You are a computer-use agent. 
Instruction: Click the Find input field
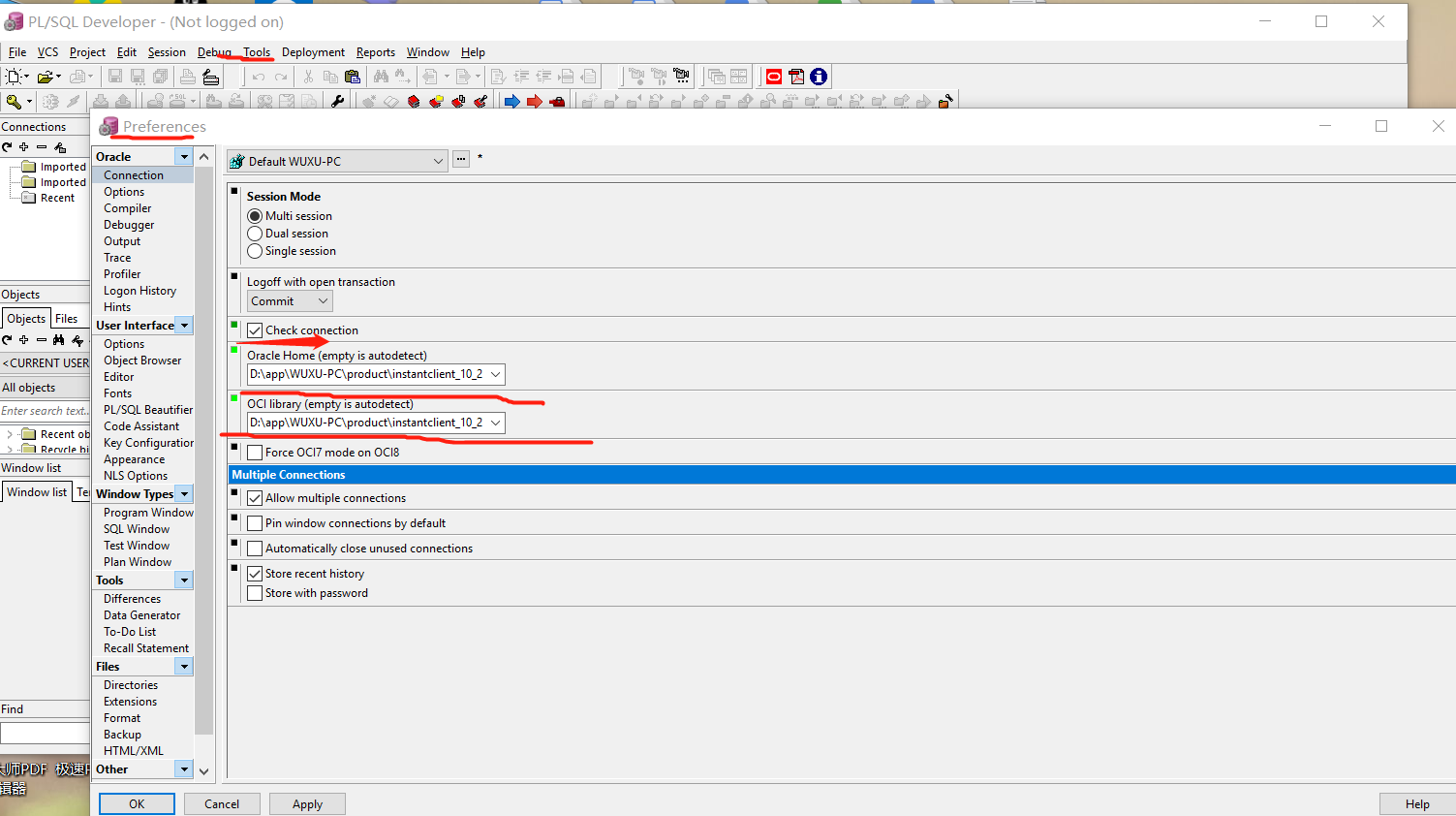coord(45,734)
